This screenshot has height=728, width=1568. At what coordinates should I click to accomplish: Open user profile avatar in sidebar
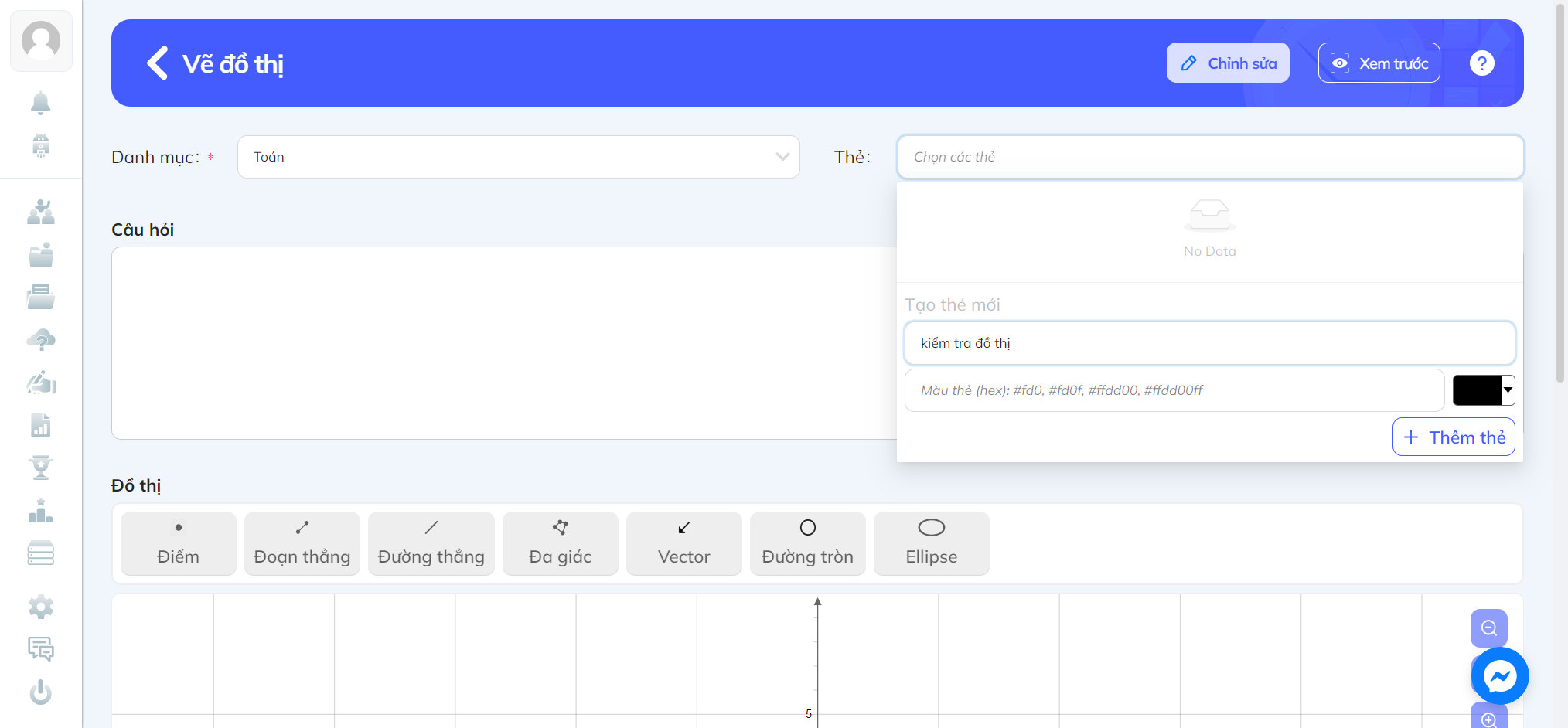point(41,40)
